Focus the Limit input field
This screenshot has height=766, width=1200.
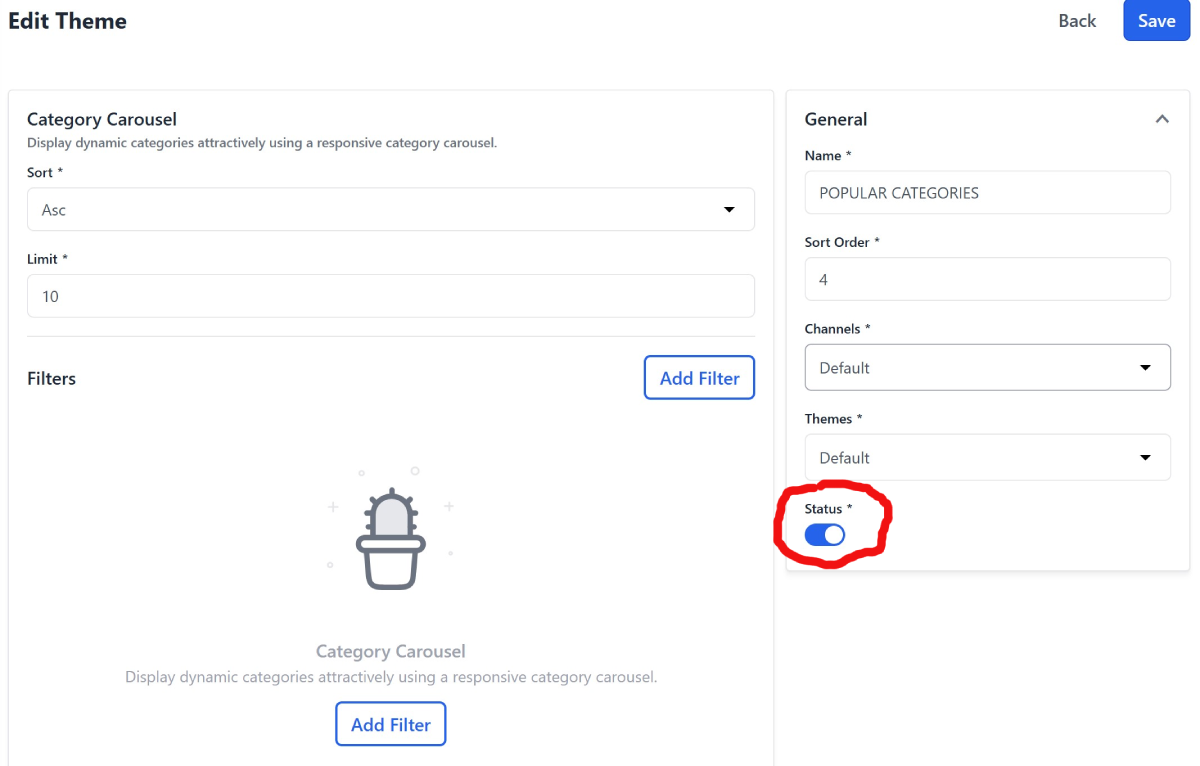click(x=390, y=296)
